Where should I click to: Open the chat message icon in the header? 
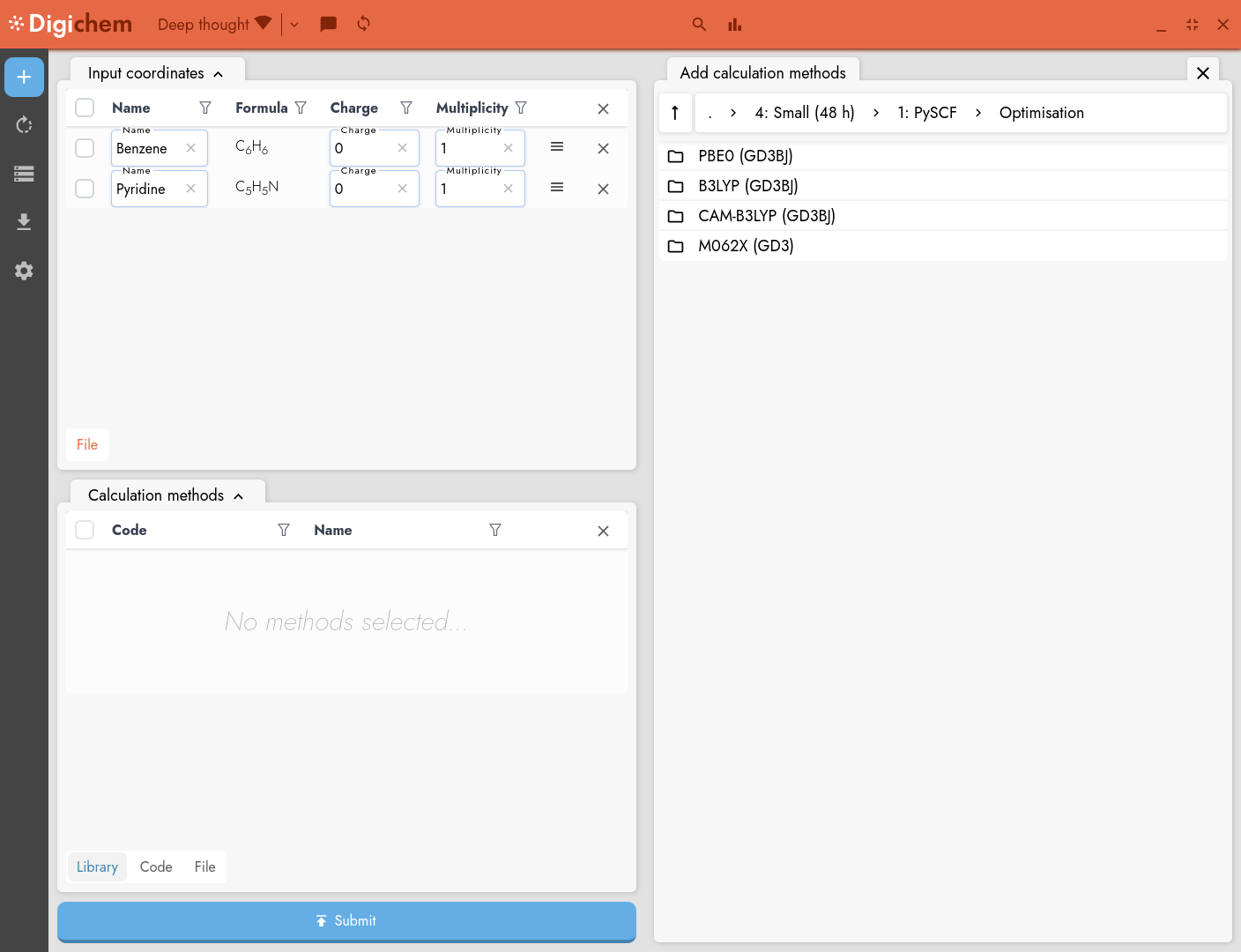328,24
